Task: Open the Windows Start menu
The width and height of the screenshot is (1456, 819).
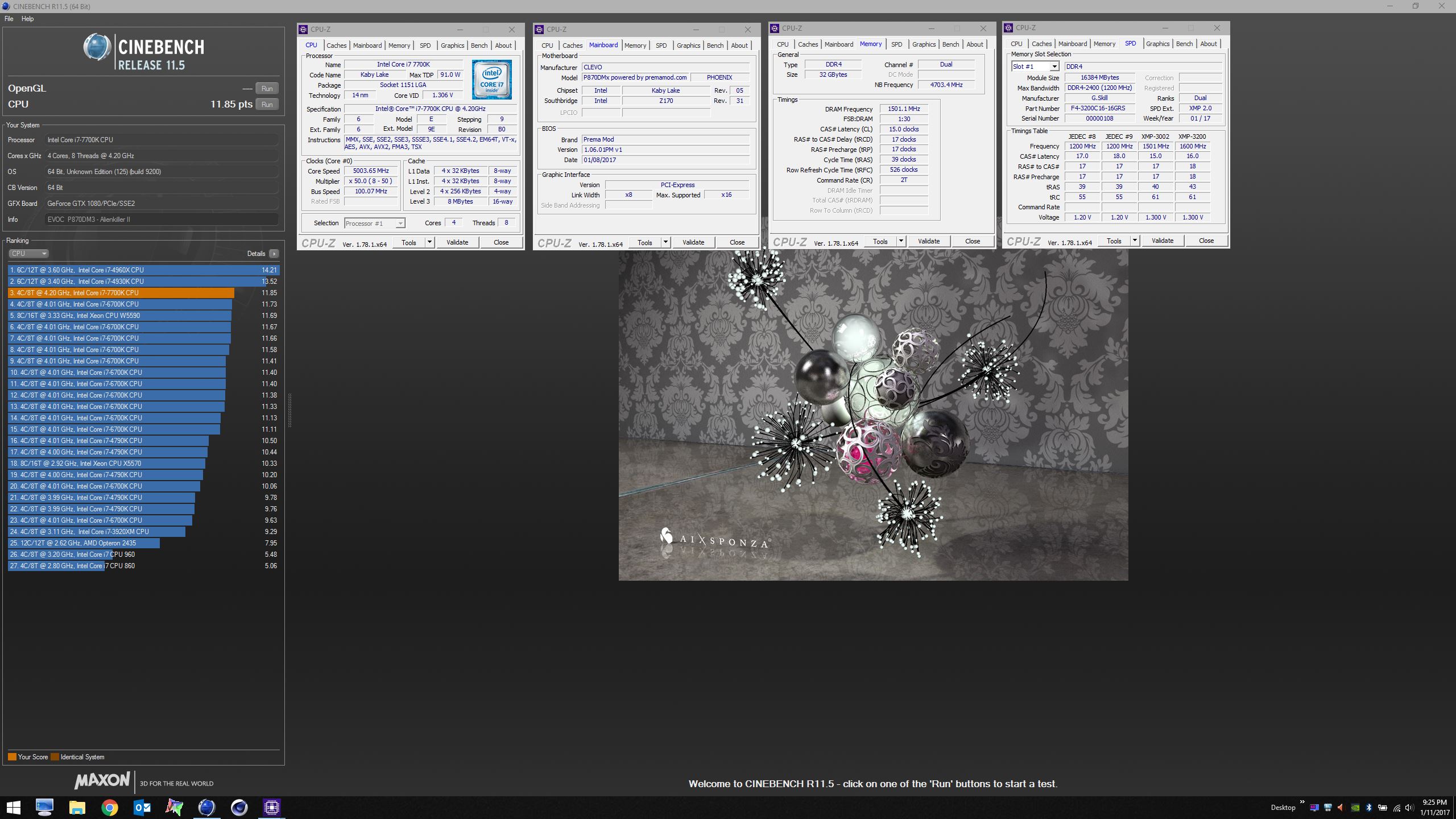Action: coord(13,807)
